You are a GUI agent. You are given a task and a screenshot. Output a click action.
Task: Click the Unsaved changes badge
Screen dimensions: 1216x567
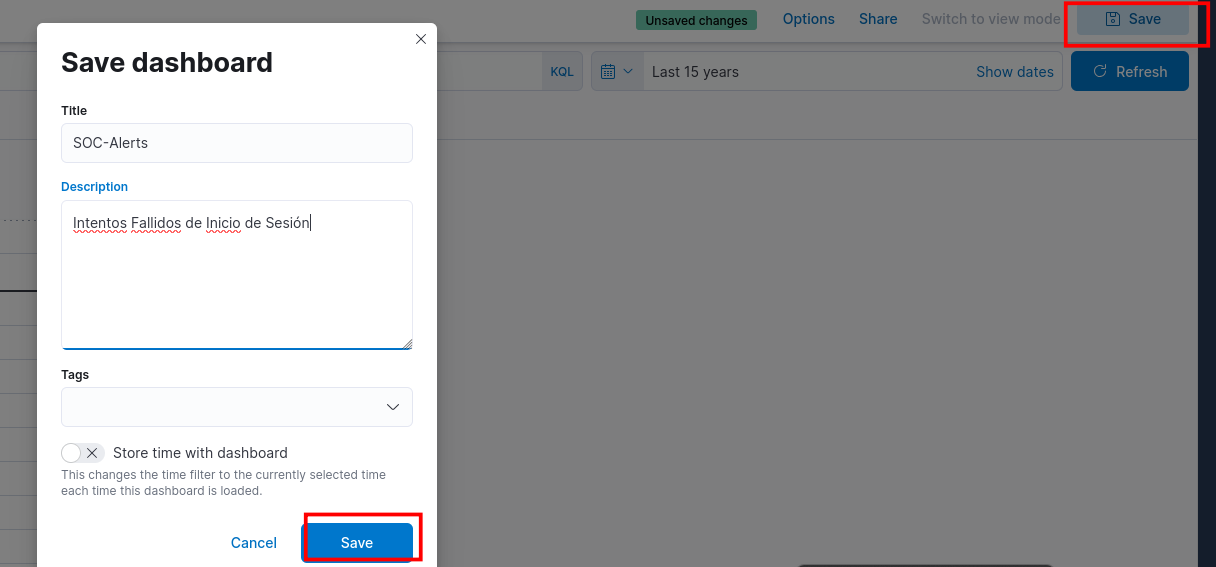click(696, 20)
